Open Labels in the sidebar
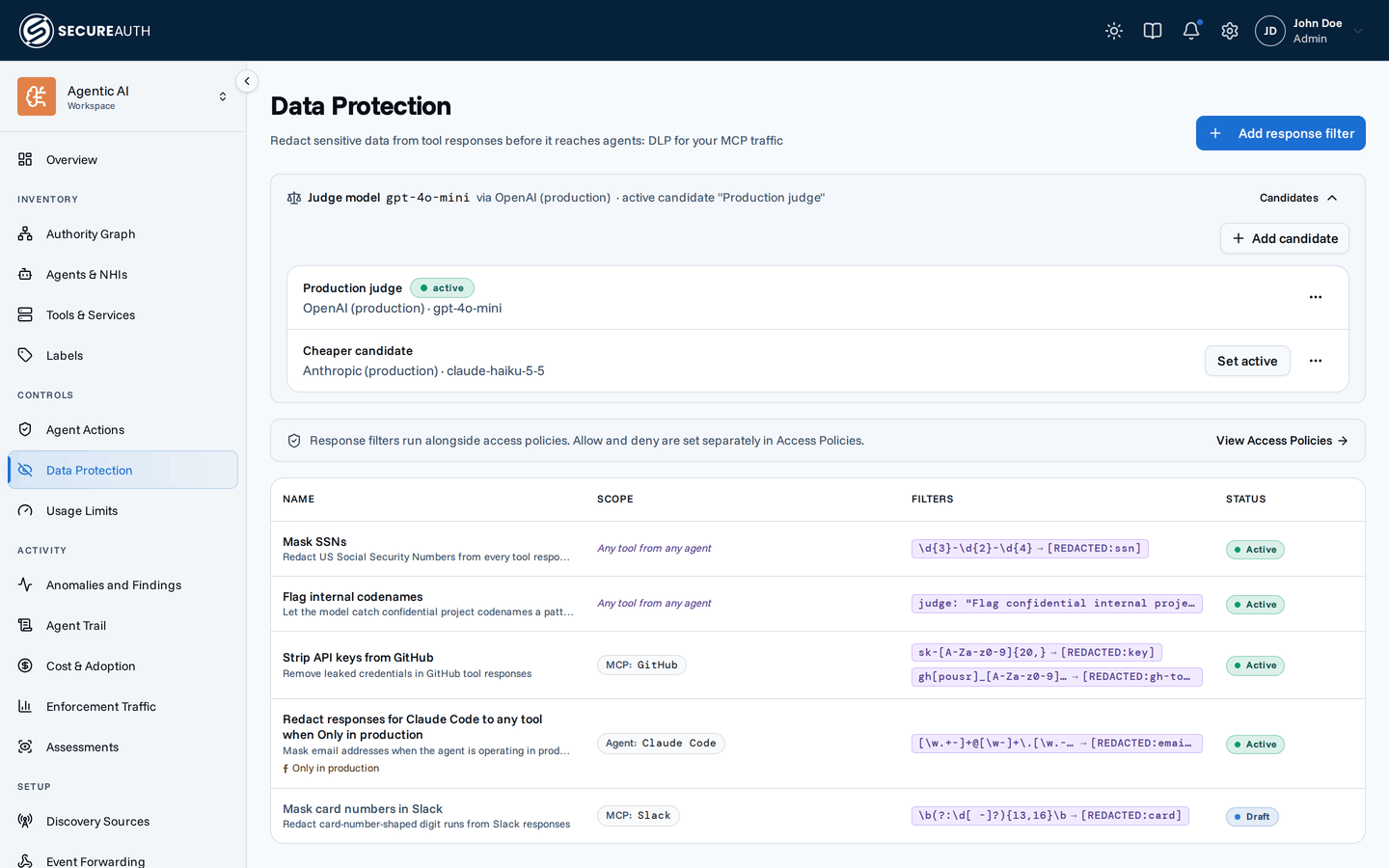 pos(123,355)
